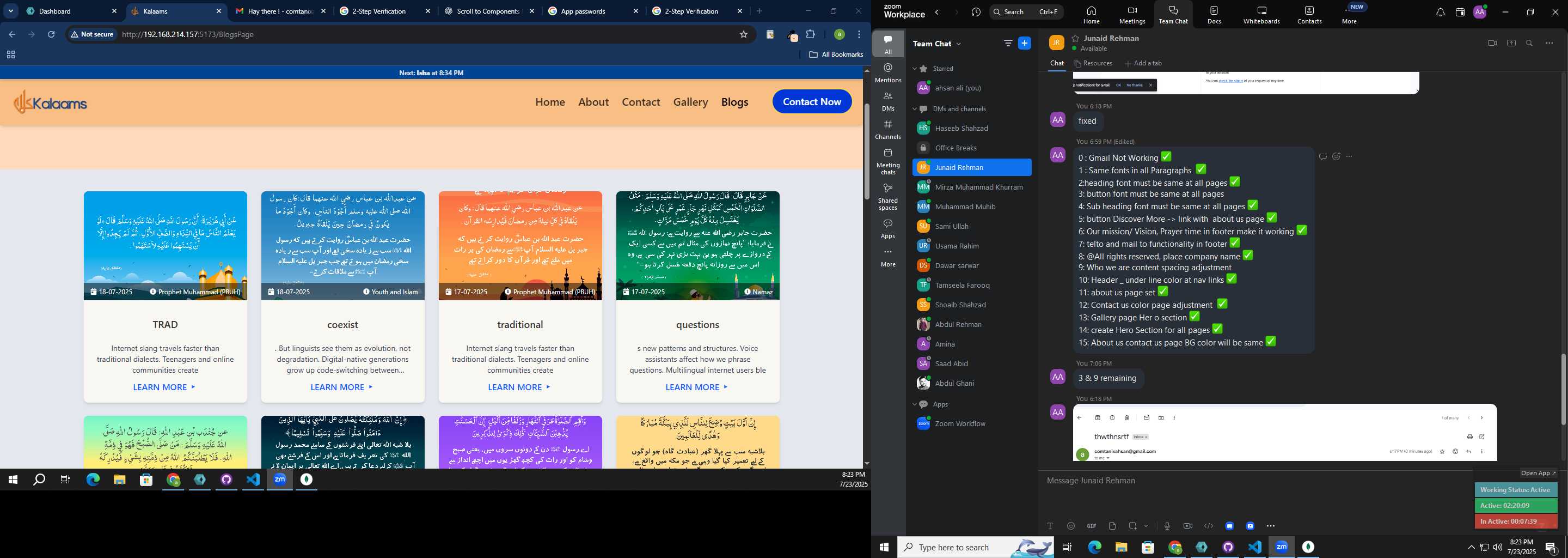Open TRAD blog card thumbnail
This screenshot has width=1568, height=558.
165,246
